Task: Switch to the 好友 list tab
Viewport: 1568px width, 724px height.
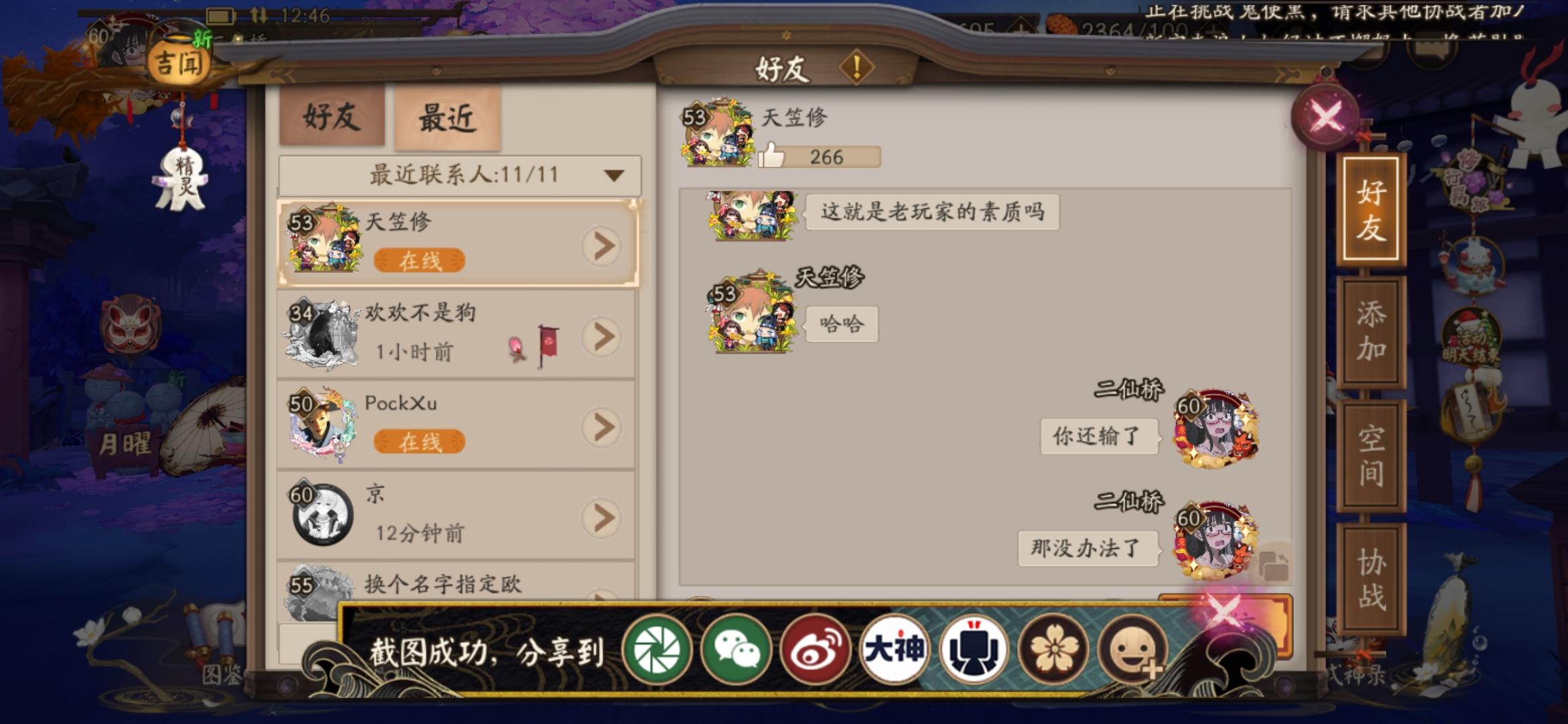Action: coord(332,116)
